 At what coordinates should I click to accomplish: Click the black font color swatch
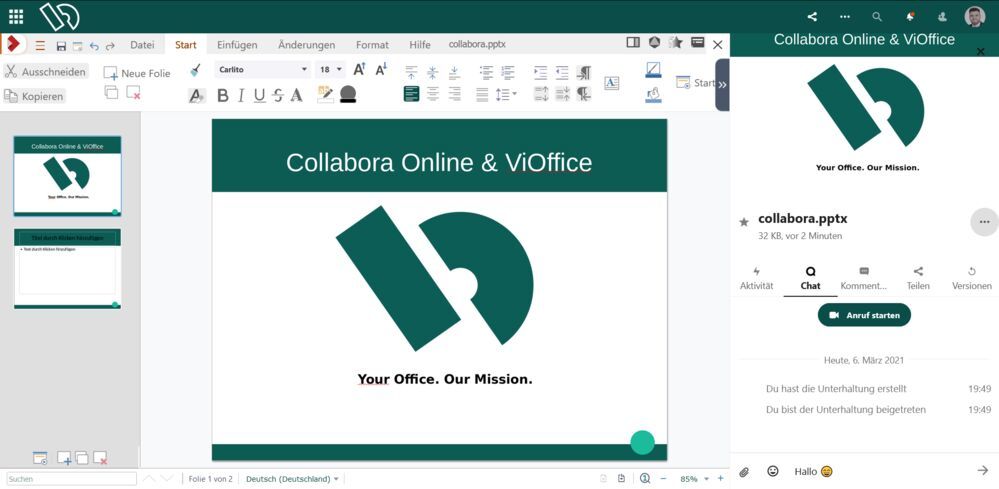tap(348, 94)
